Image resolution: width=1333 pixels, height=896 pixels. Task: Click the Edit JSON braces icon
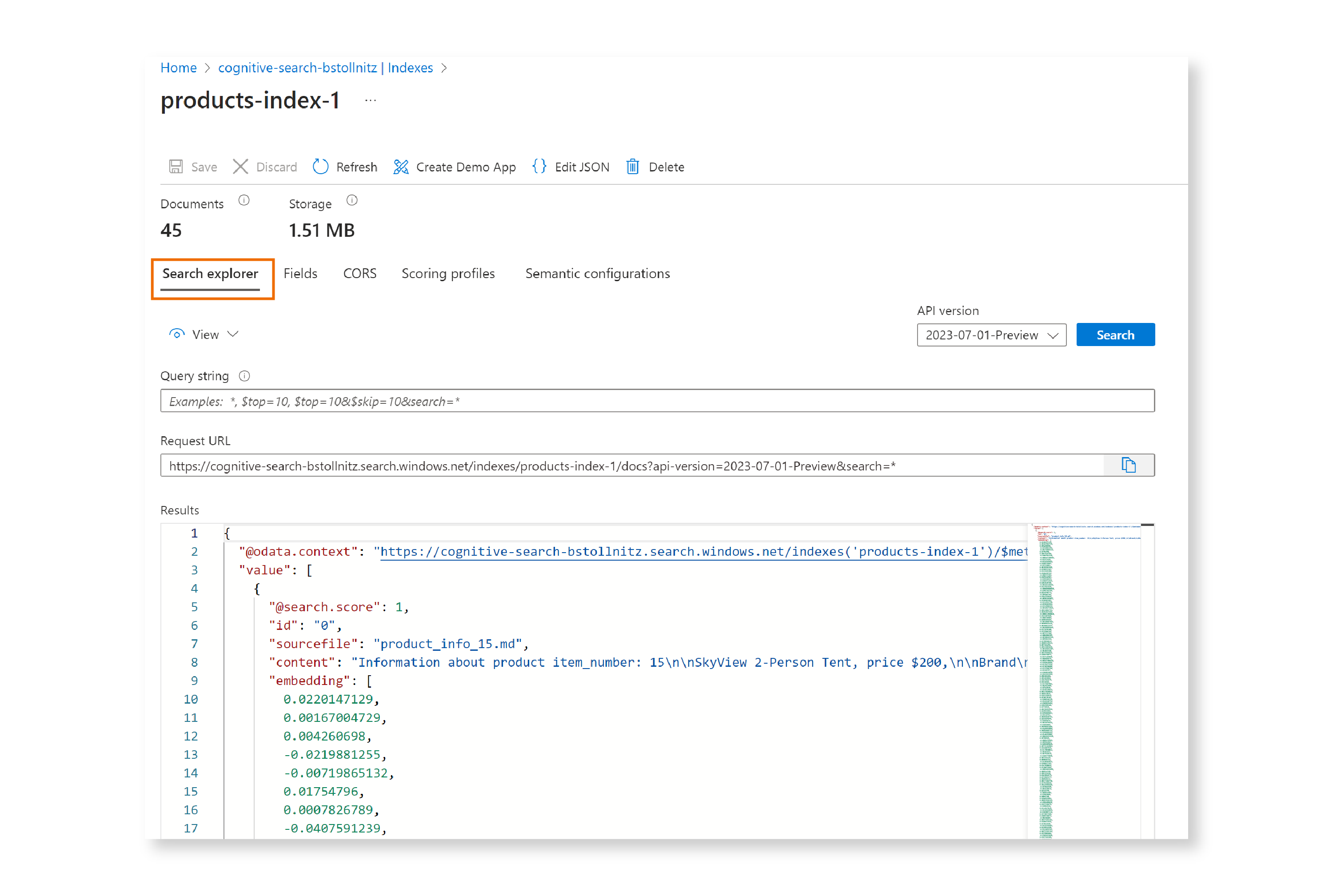(539, 167)
